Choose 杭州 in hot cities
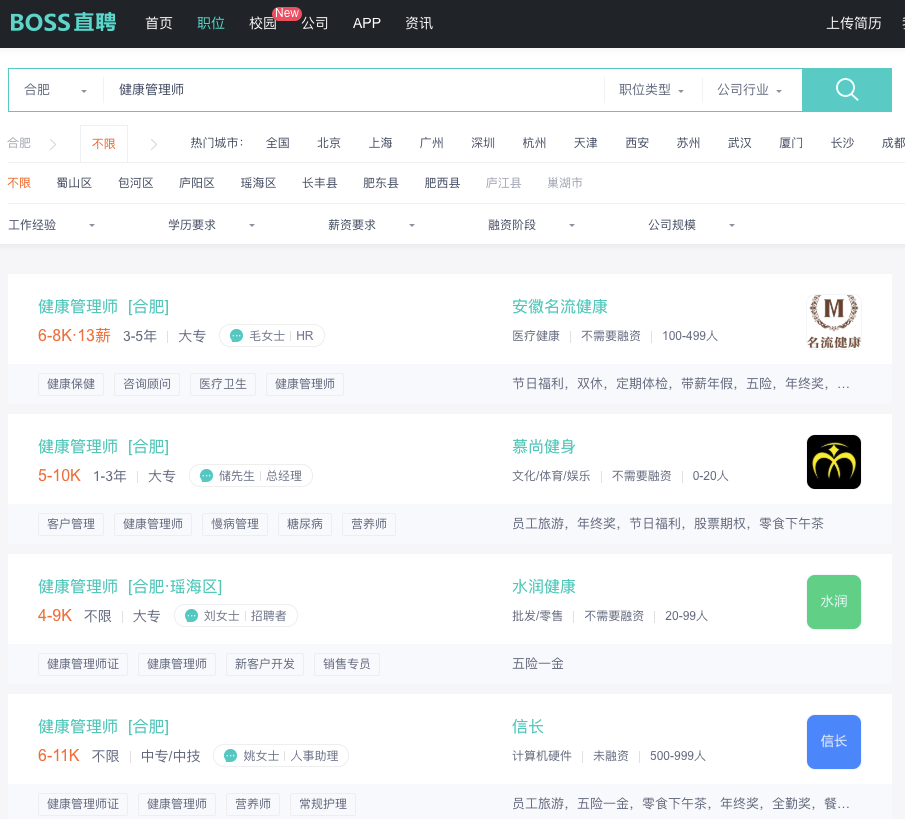 coord(534,143)
